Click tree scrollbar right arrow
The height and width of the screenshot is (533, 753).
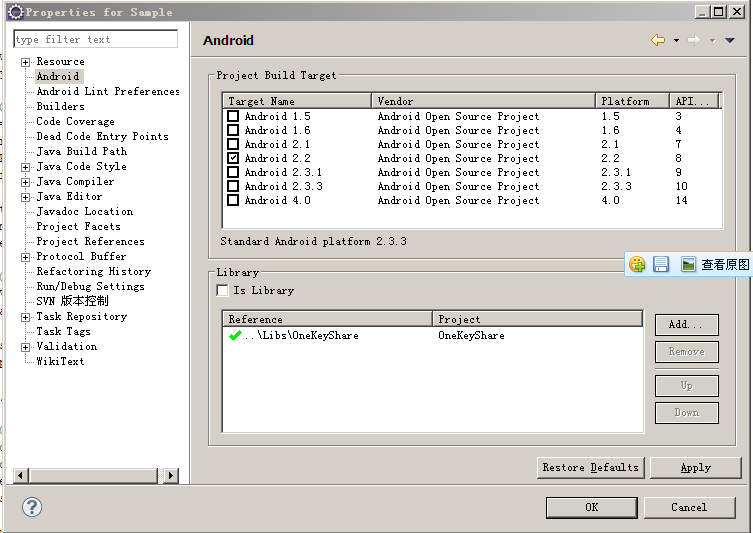tap(170, 475)
